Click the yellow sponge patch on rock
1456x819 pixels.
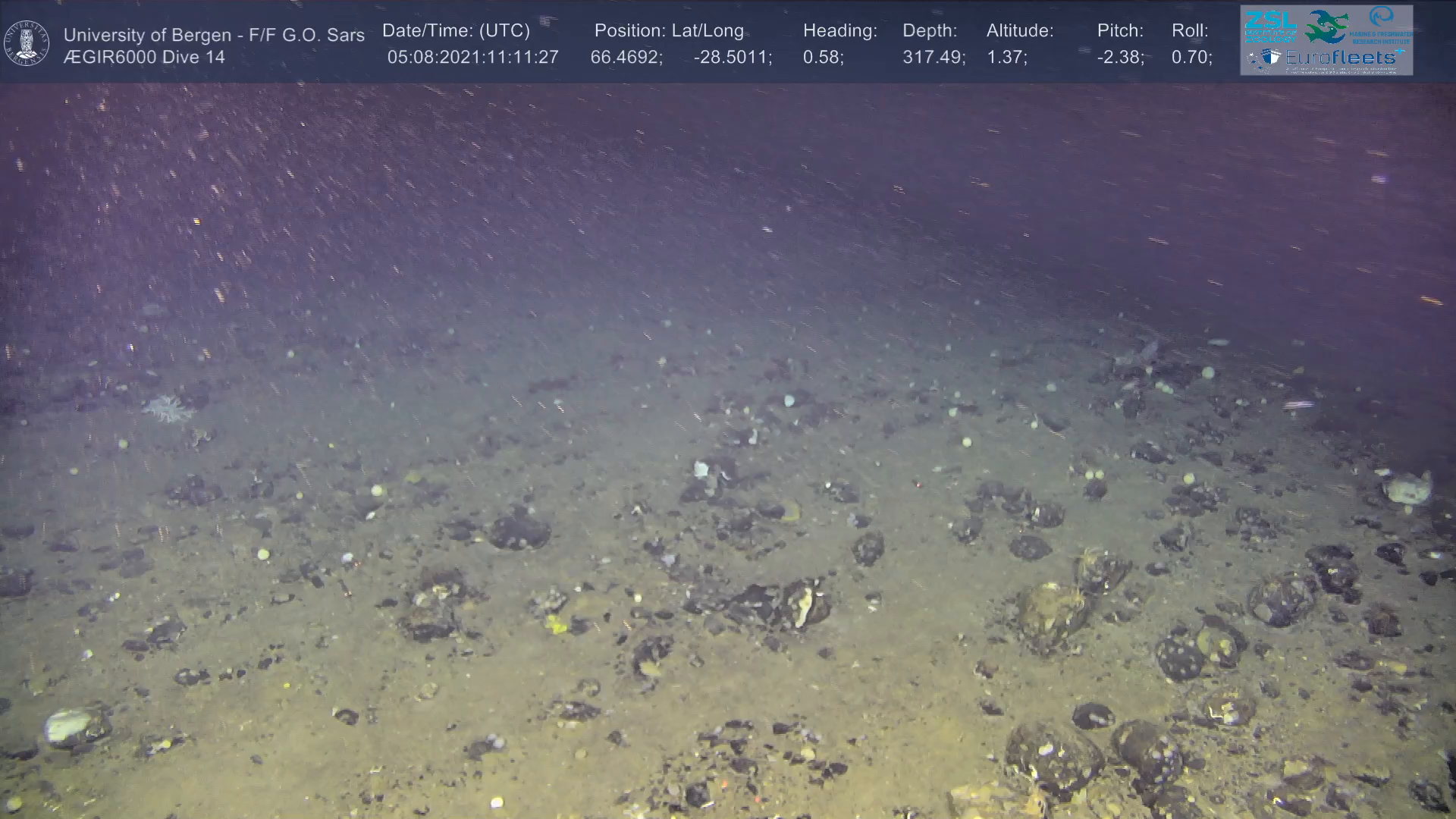pyautogui.click(x=557, y=623)
